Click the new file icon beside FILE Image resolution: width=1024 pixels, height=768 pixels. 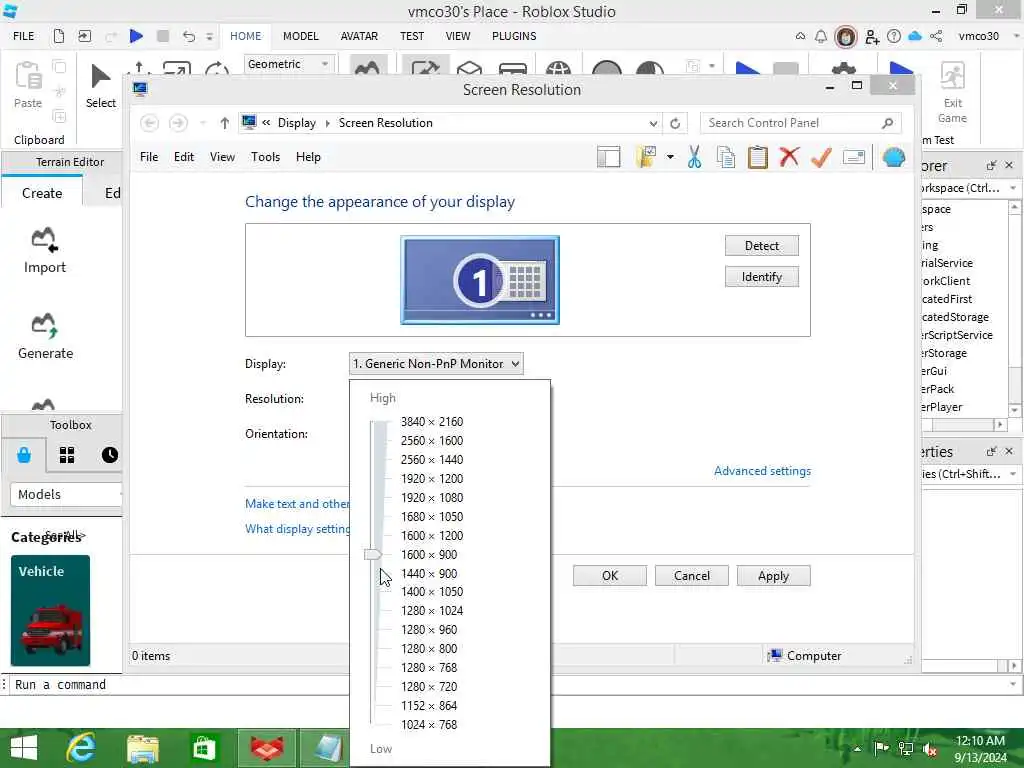coord(59,36)
